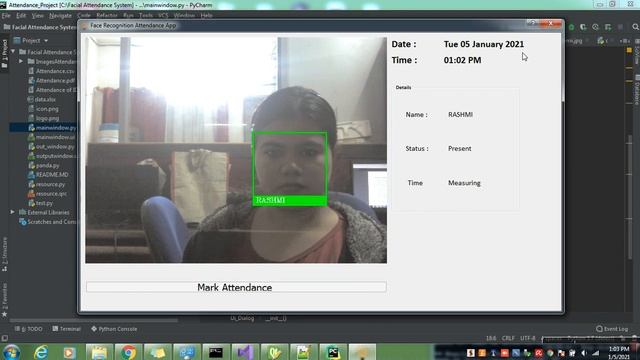
Task: Open the media player taskbar icon
Action: point(69,352)
